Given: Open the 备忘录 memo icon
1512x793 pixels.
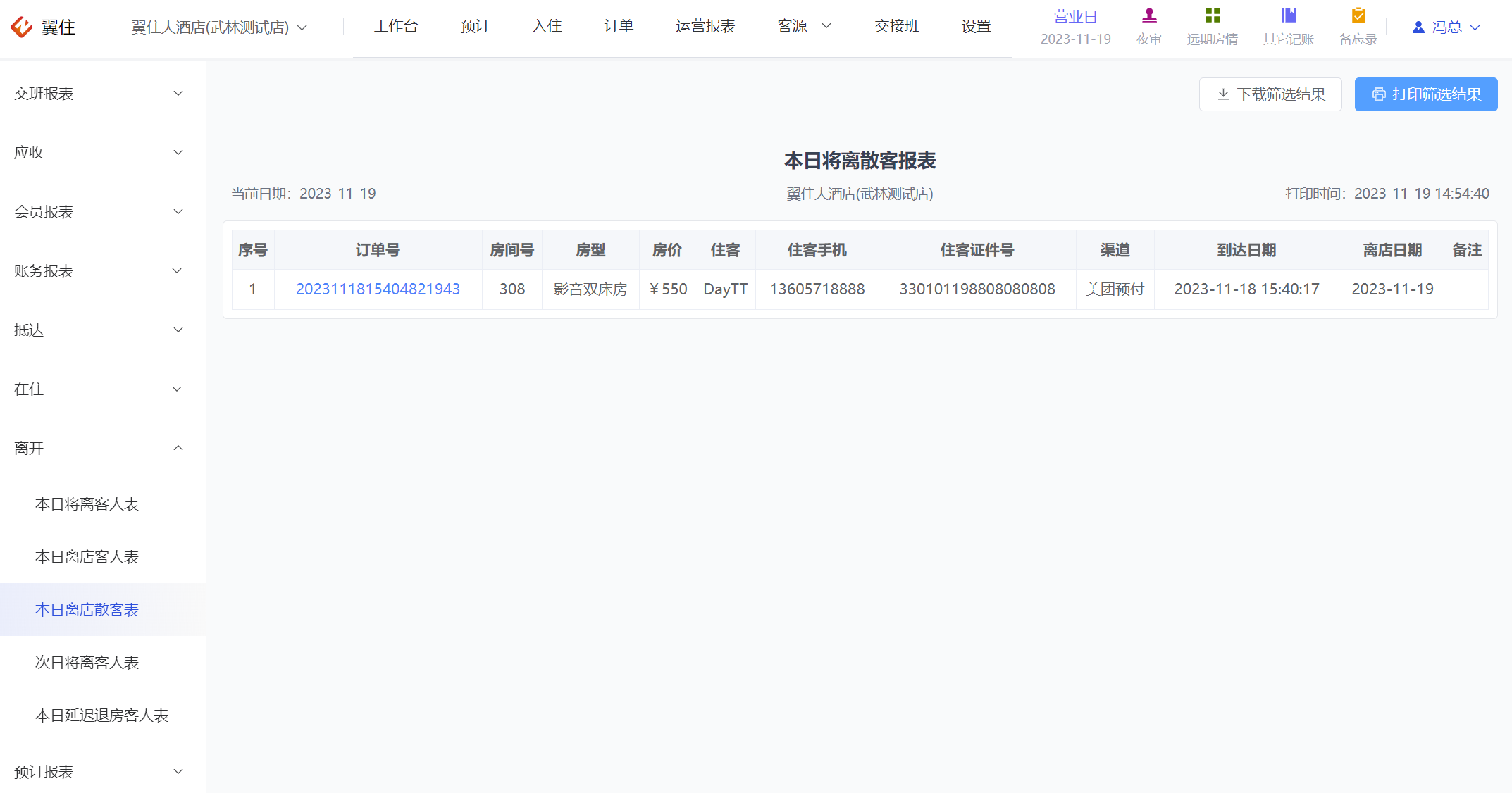Looking at the screenshot, I should [x=1358, y=15].
